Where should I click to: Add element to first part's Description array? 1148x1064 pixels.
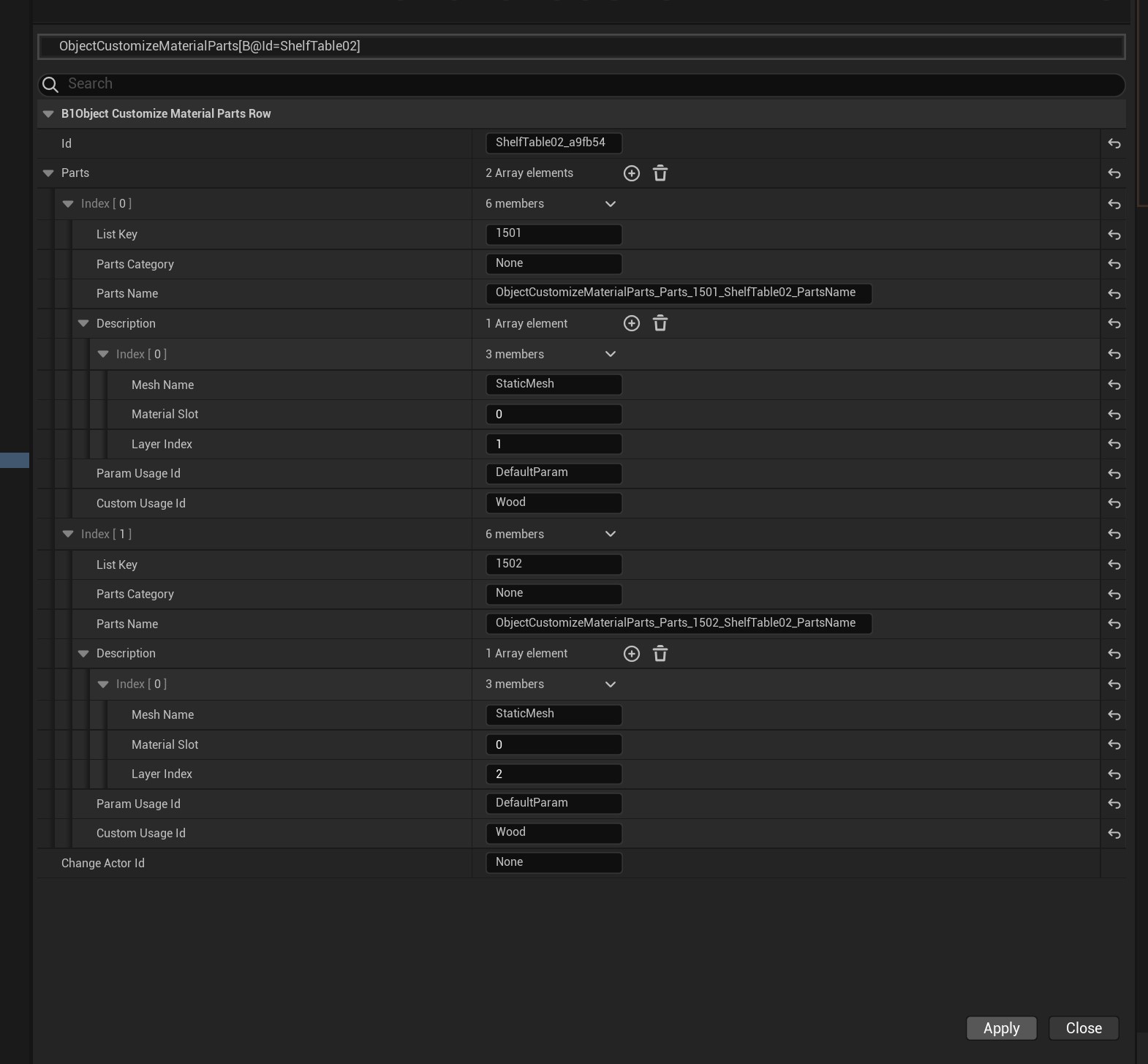click(632, 323)
